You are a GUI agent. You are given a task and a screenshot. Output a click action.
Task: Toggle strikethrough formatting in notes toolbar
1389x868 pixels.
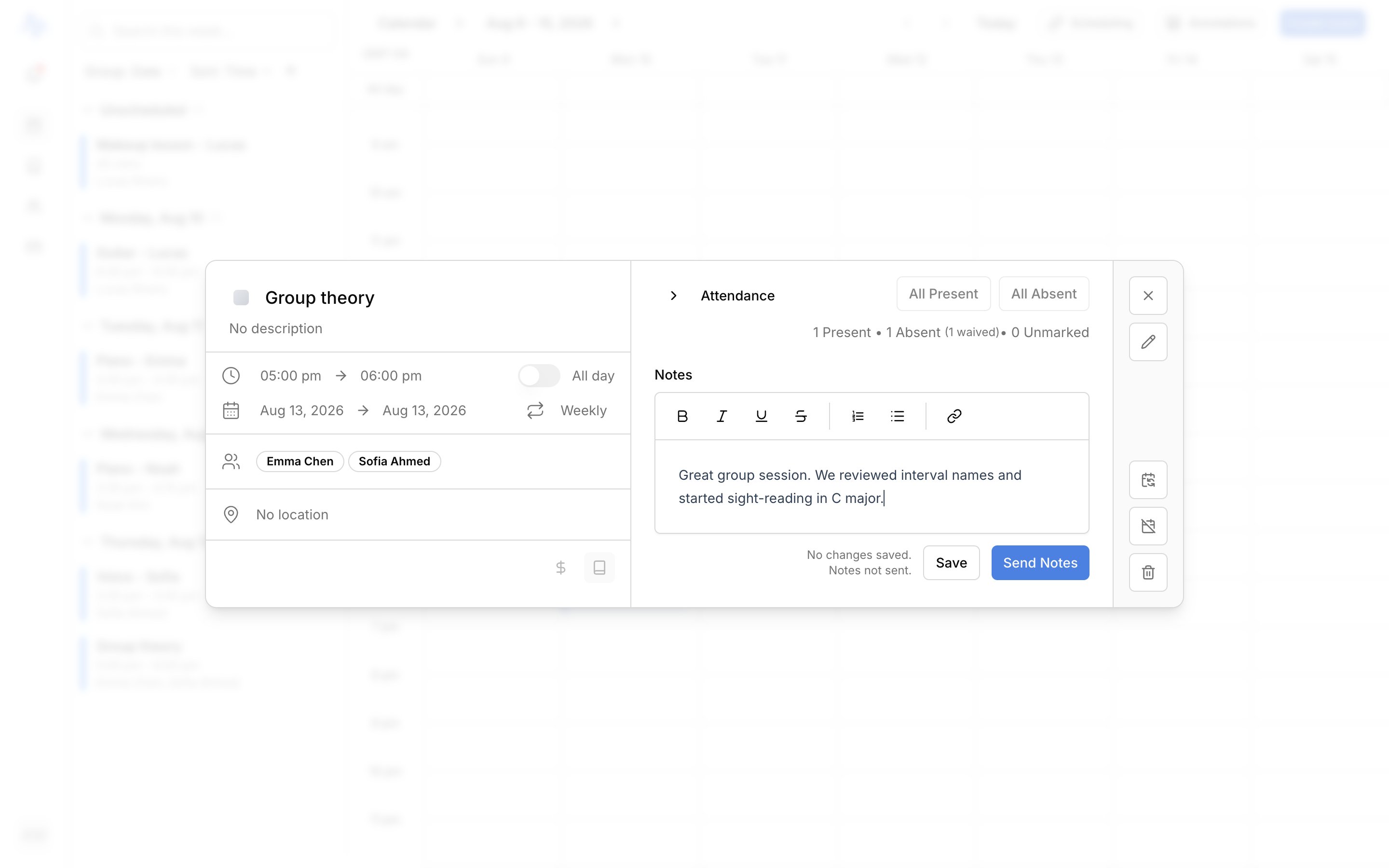coord(801,416)
